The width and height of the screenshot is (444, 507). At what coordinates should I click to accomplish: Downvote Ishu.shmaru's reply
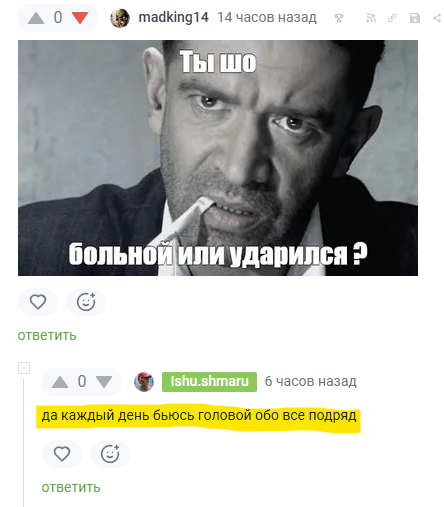click(104, 382)
